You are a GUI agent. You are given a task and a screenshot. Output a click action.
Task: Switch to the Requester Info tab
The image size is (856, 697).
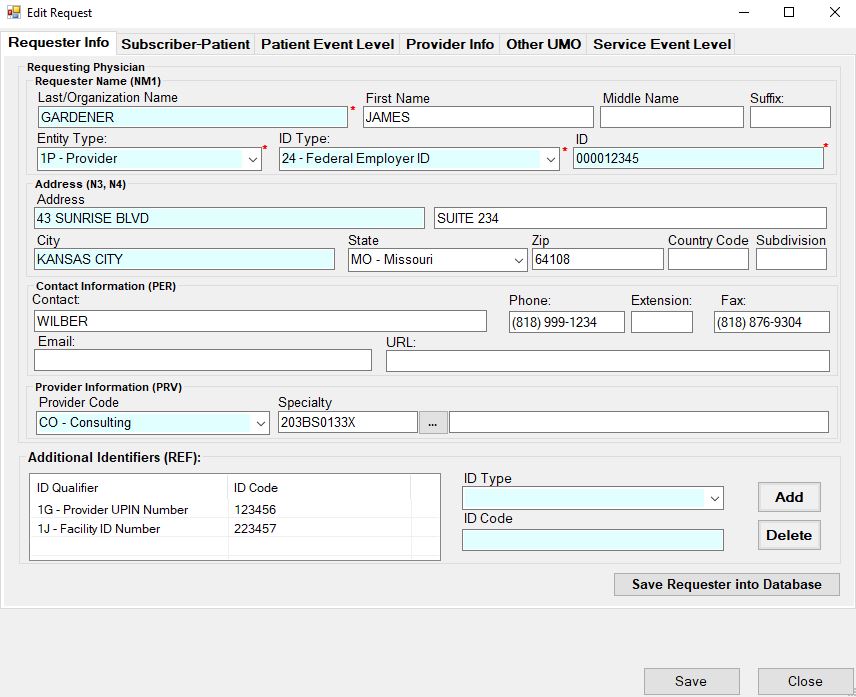(x=58, y=43)
